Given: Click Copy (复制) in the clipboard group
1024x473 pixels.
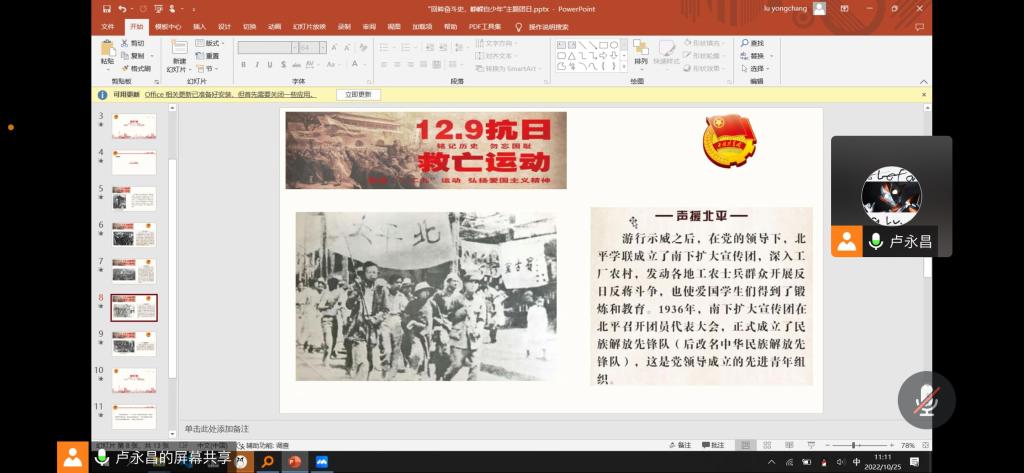Looking at the screenshot, I should click(x=133, y=56).
